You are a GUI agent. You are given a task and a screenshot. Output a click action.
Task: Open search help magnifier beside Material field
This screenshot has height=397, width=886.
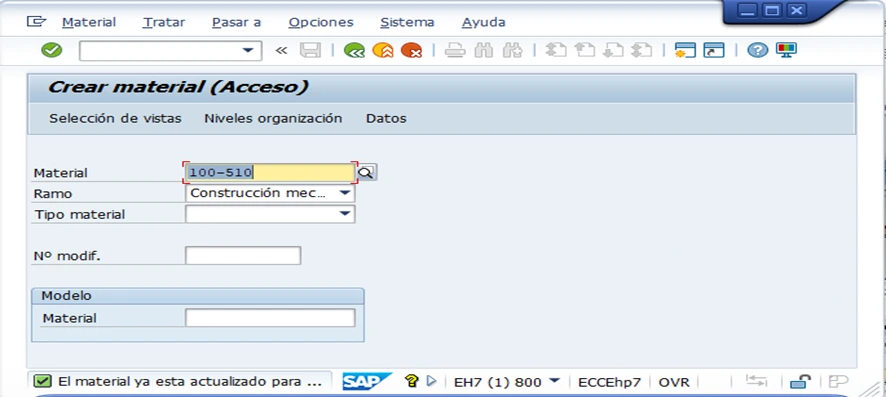tap(367, 172)
